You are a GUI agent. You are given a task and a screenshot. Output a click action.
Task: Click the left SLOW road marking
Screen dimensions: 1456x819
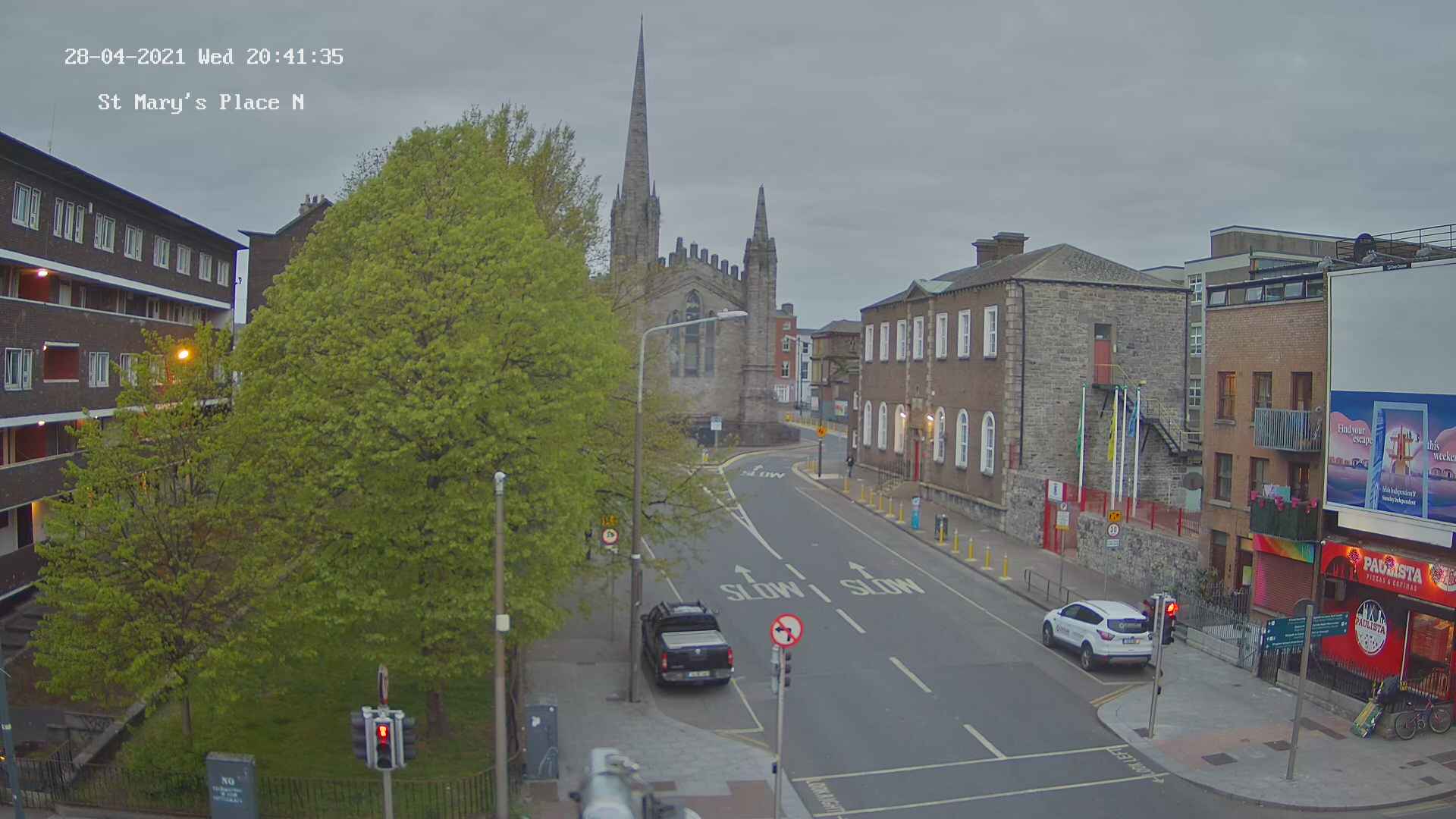[x=761, y=590]
